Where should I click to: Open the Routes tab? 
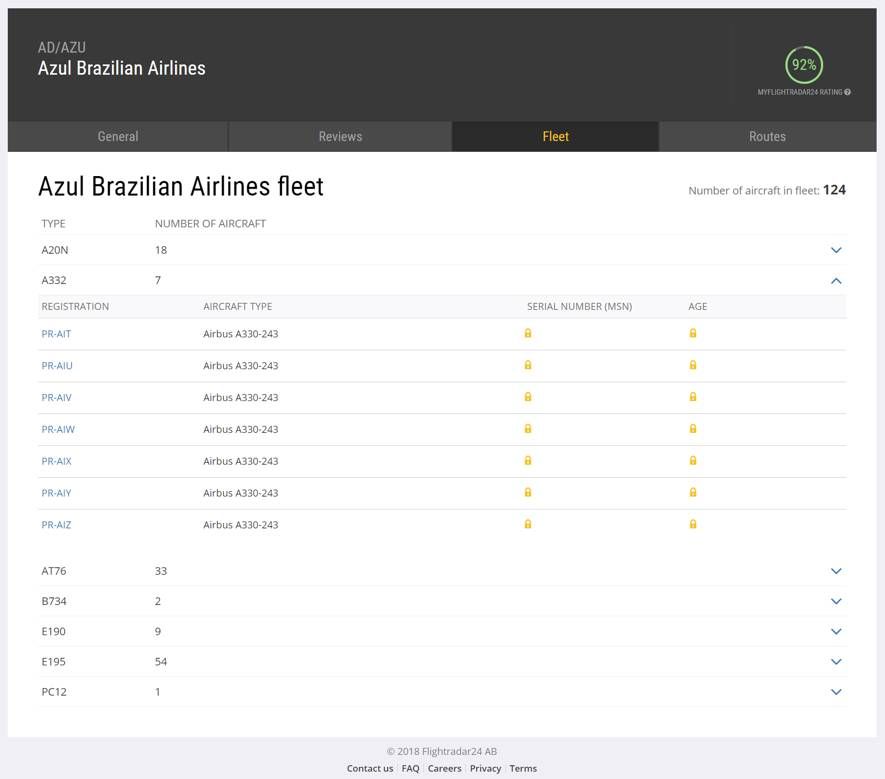click(x=768, y=136)
